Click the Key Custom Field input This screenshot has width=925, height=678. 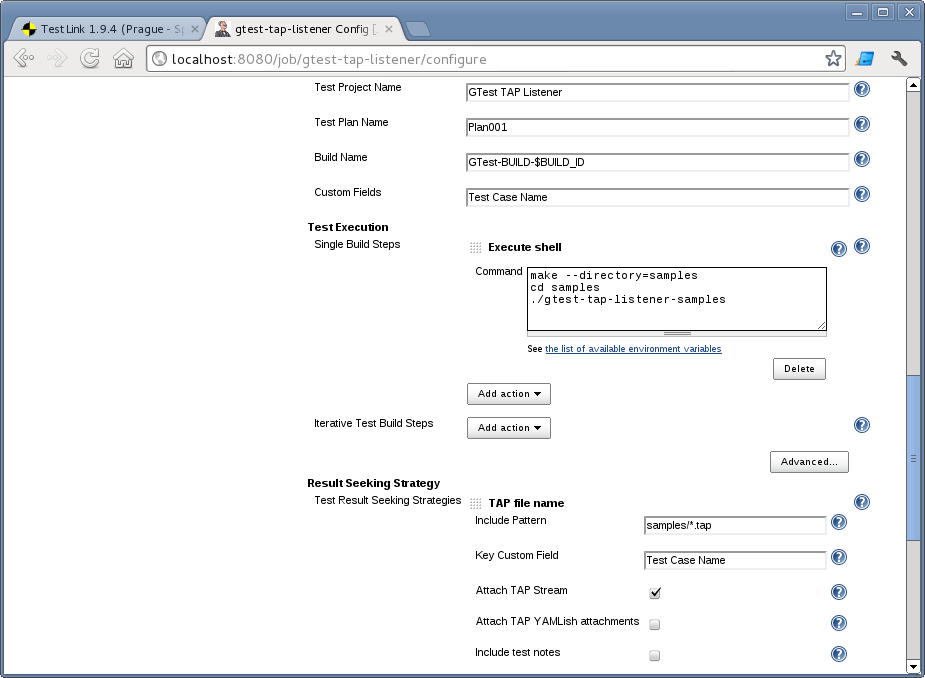pyautogui.click(x=735, y=560)
